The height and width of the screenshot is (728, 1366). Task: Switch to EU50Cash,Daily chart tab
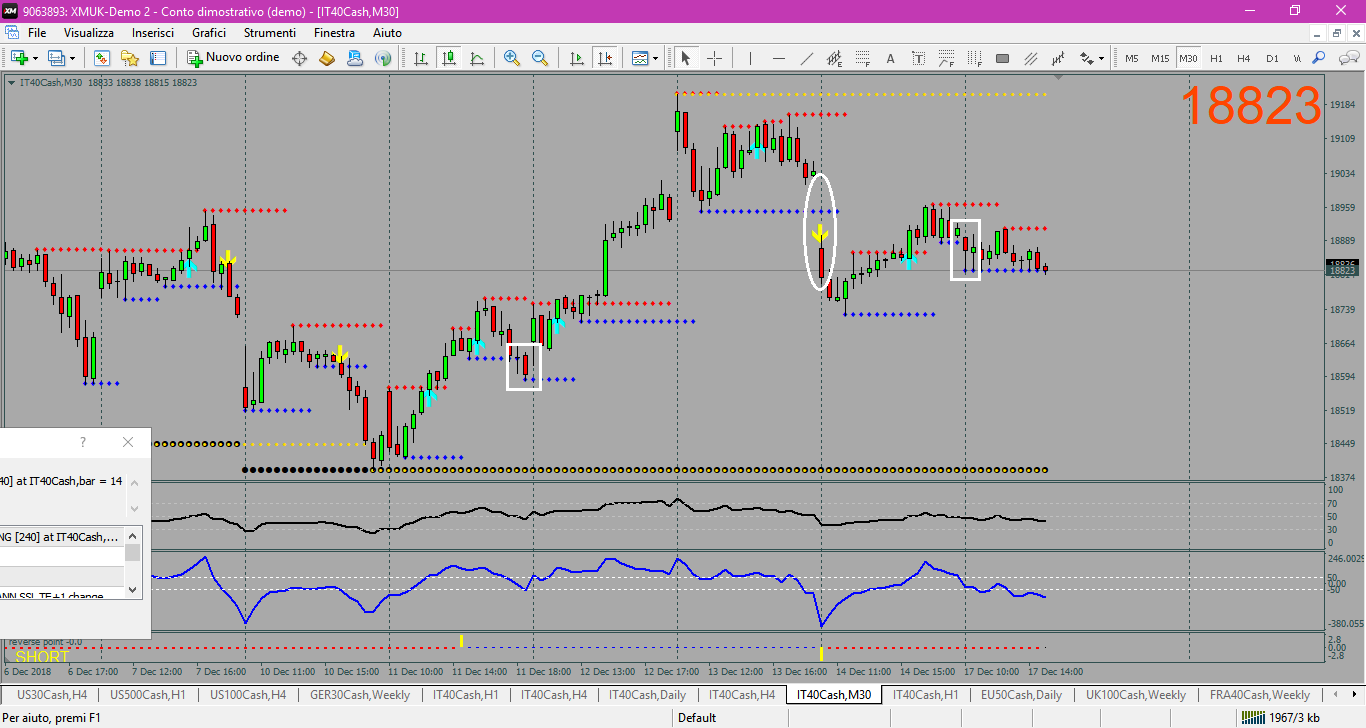(1020, 695)
